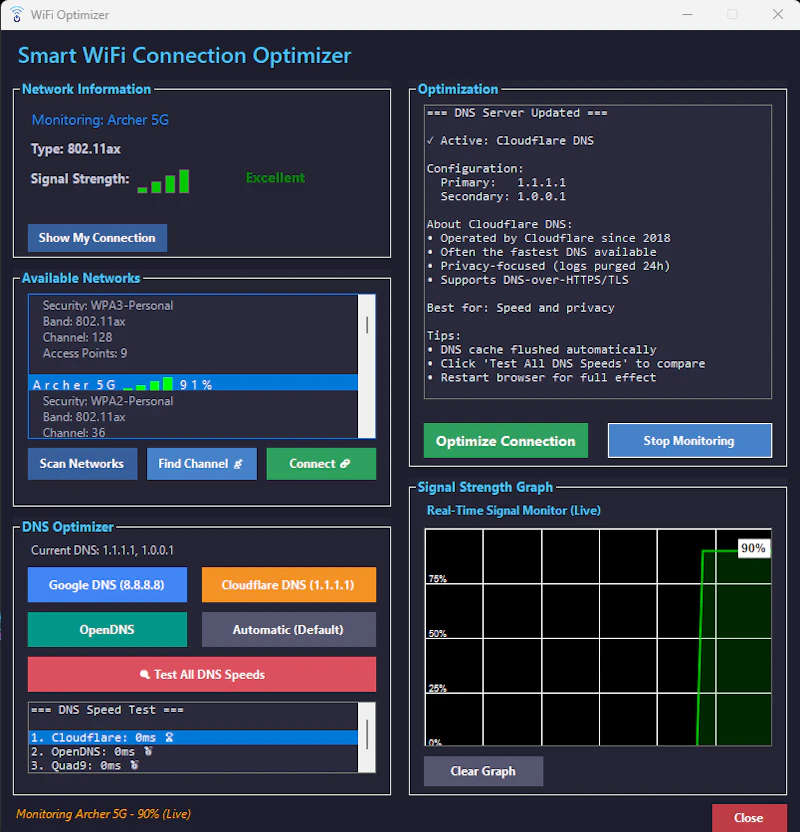Click 'Real-Time Signal Monitor (Live)' label
This screenshot has height=832, width=800.
coord(514,510)
